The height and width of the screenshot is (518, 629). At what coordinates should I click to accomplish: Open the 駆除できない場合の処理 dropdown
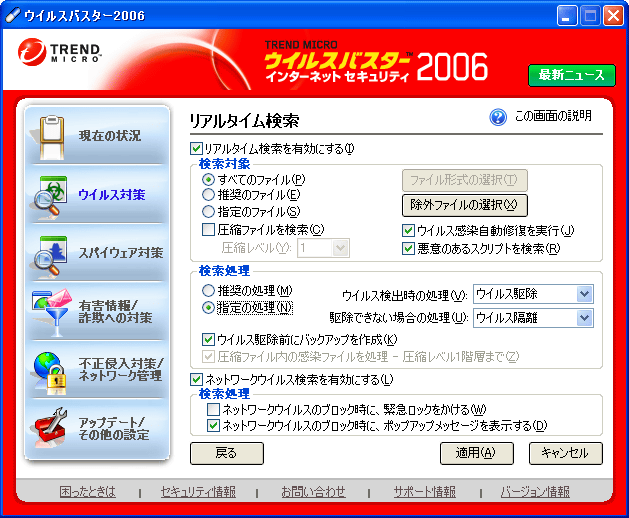click(533, 318)
